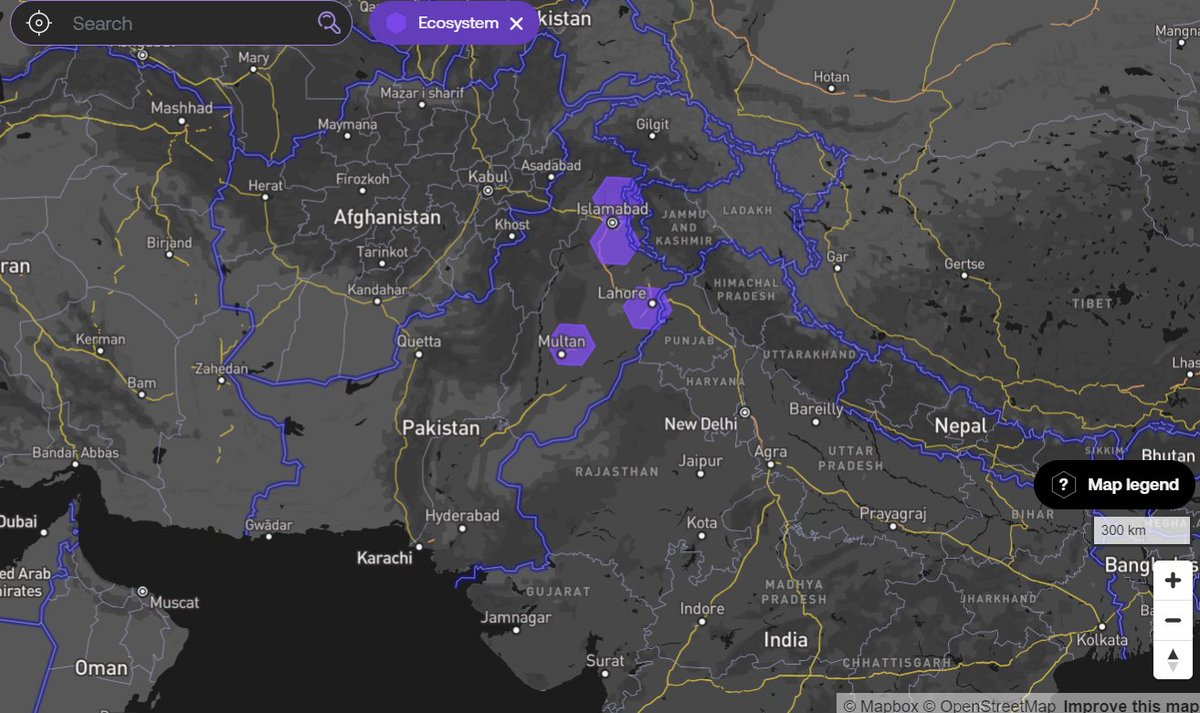Click the 300 km scale bar
Viewport: 1200px width, 713px height.
click(1141, 531)
